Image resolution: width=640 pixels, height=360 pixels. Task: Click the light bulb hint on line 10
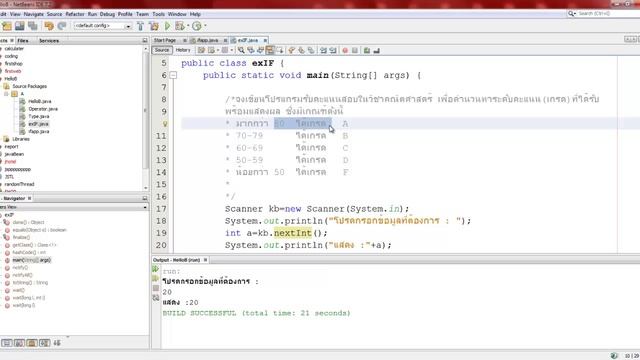pyautogui.click(x=165, y=124)
